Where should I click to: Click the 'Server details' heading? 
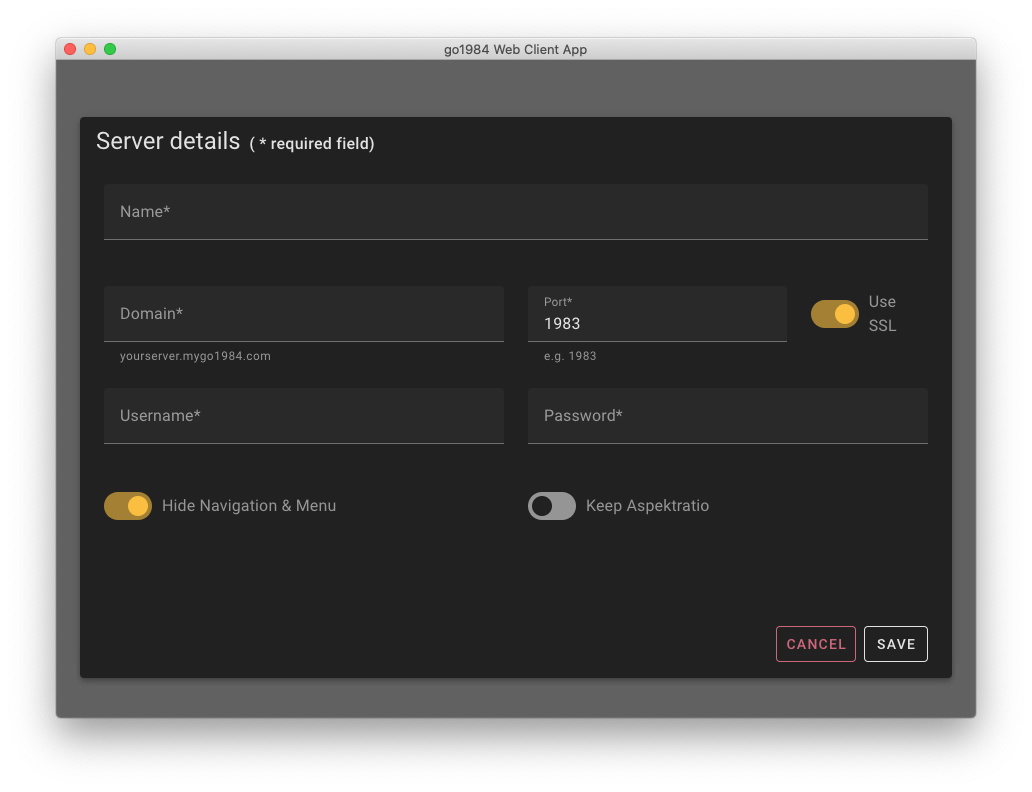click(x=168, y=142)
